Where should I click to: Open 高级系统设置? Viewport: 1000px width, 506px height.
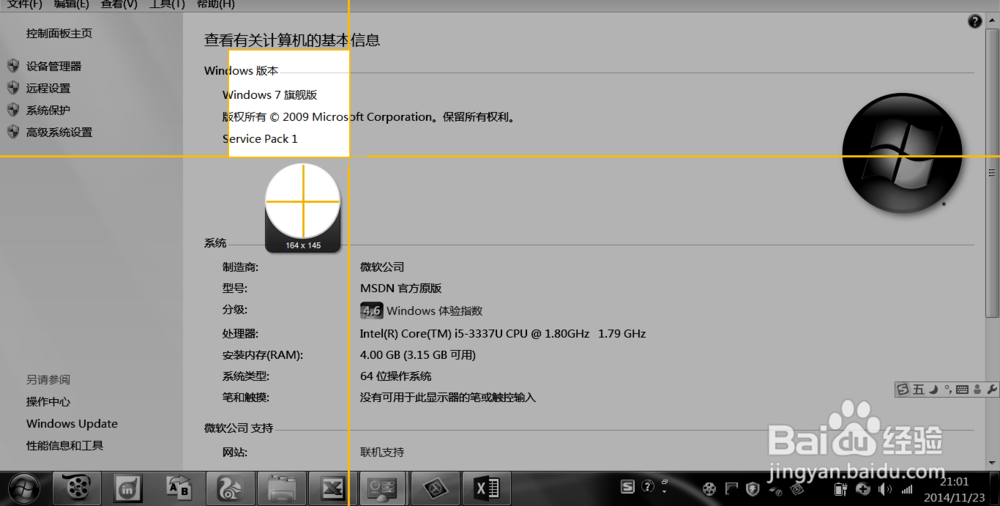click(x=59, y=132)
